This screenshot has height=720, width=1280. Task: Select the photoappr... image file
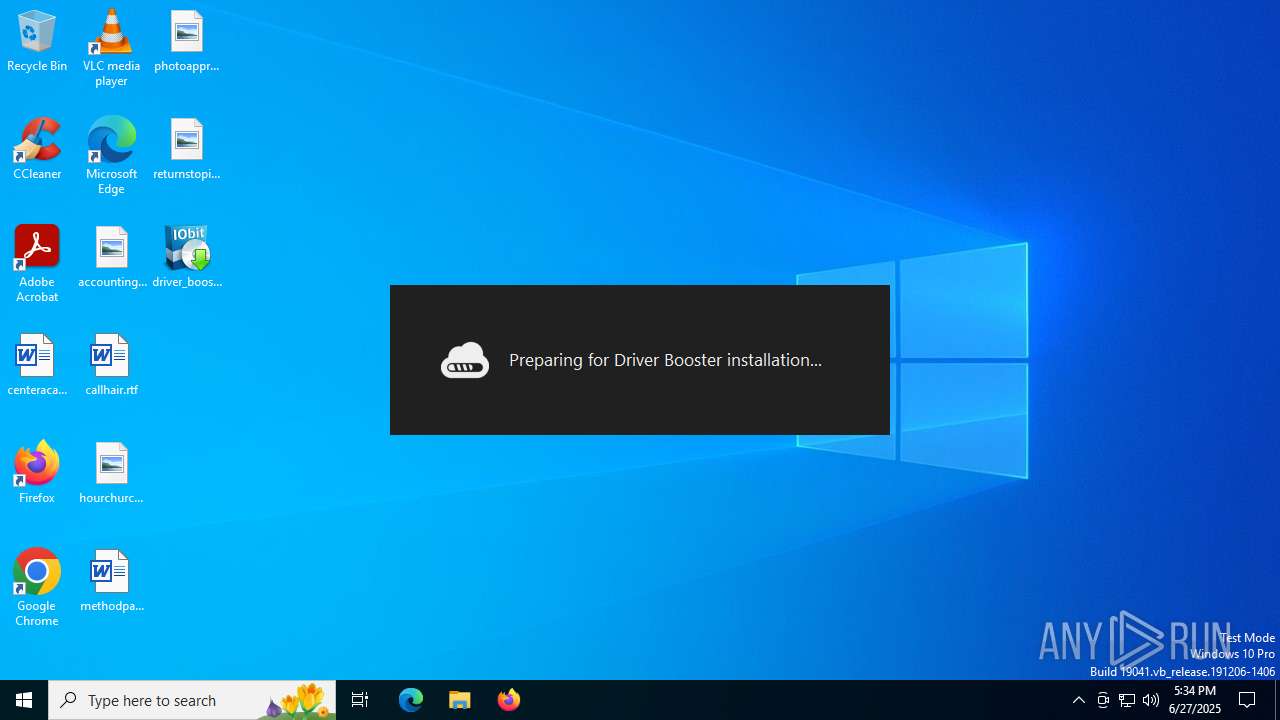(187, 42)
